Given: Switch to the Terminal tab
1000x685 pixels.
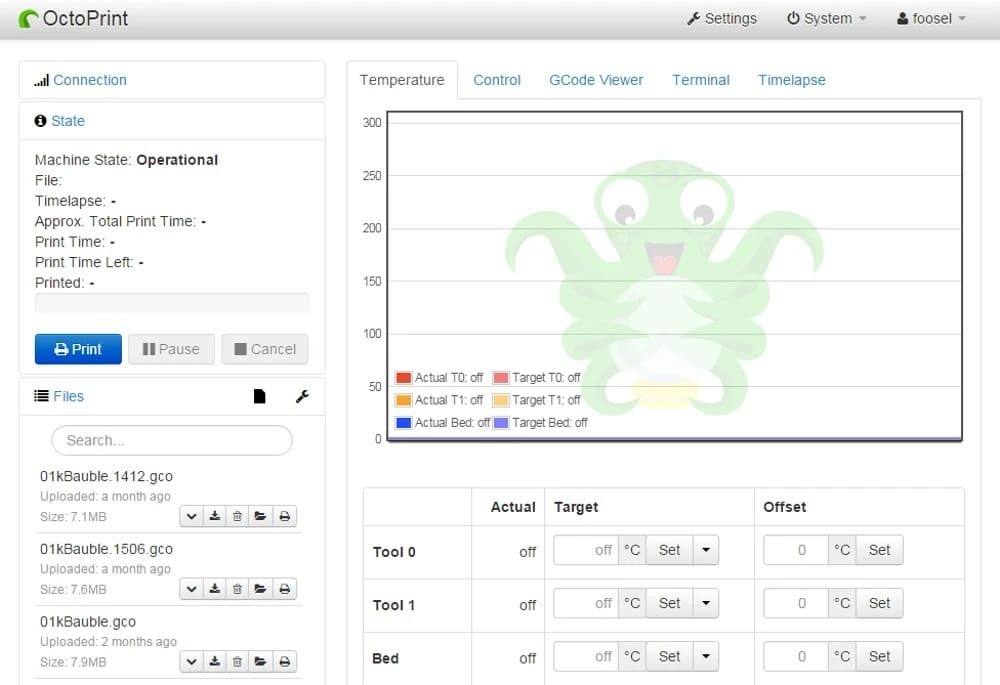Looking at the screenshot, I should point(701,80).
